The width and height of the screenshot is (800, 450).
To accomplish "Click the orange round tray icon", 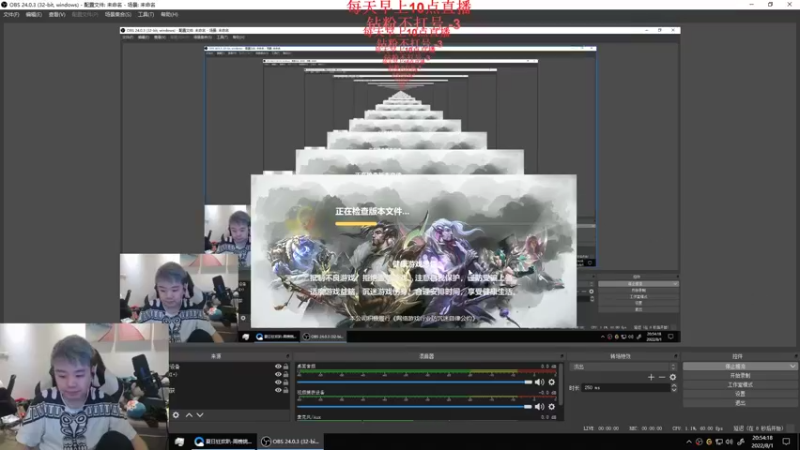I will 709,442.
